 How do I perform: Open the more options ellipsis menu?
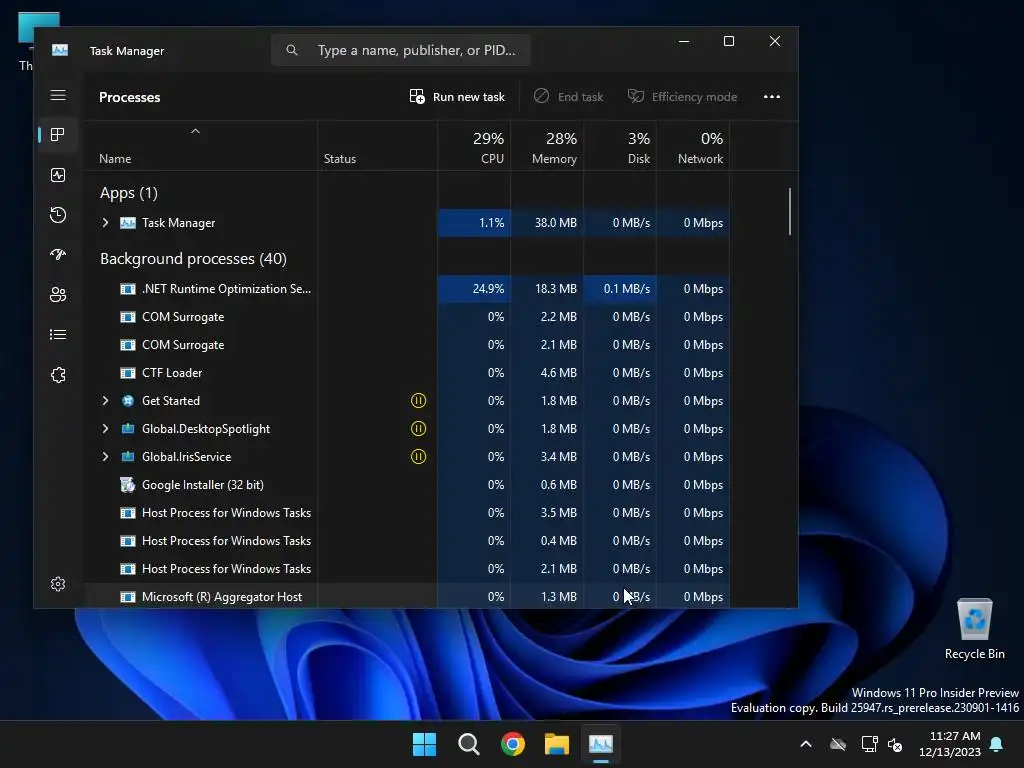click(x=772, y=97)
